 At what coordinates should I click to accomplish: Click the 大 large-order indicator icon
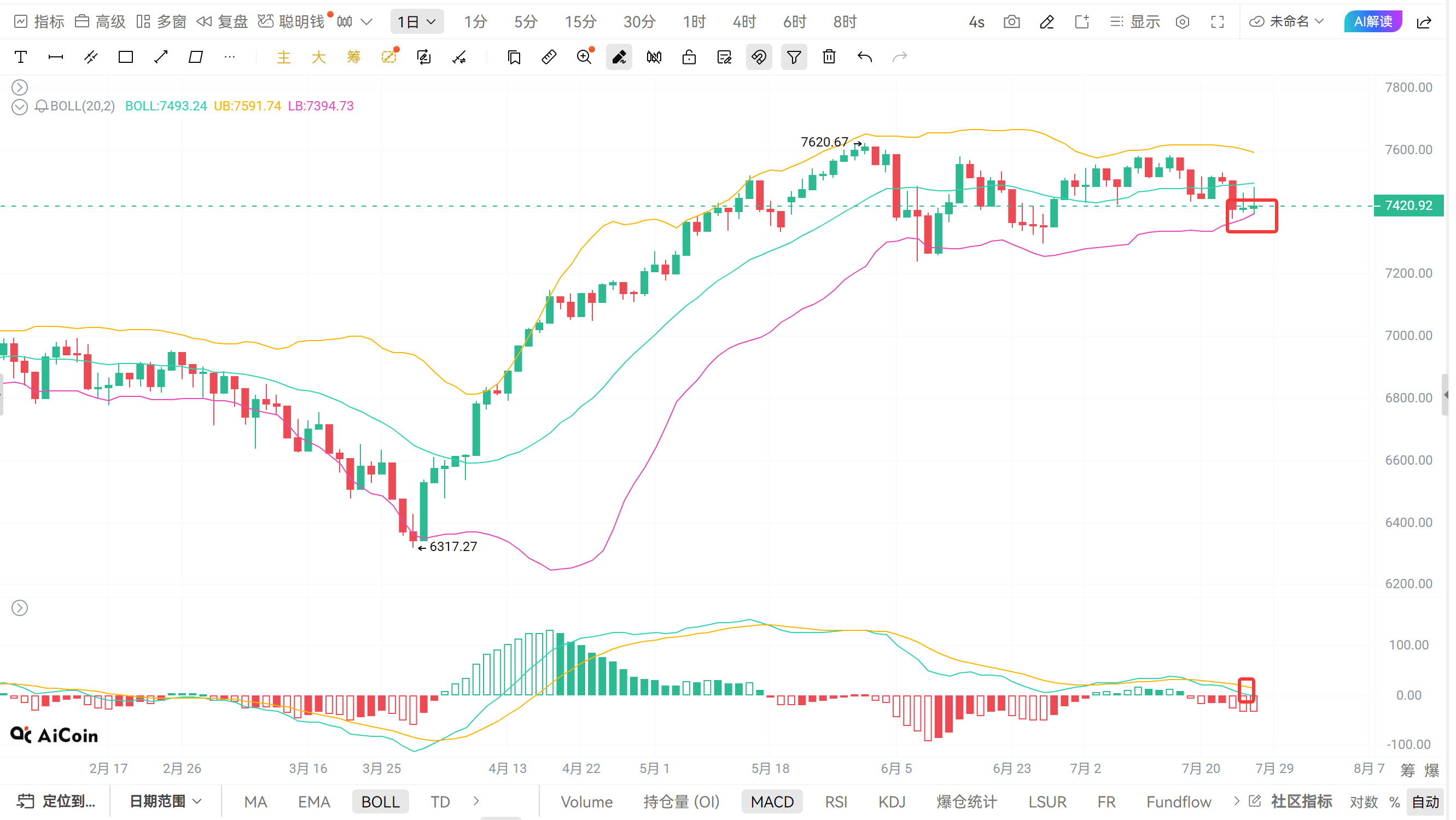click(x=319, y=57)
